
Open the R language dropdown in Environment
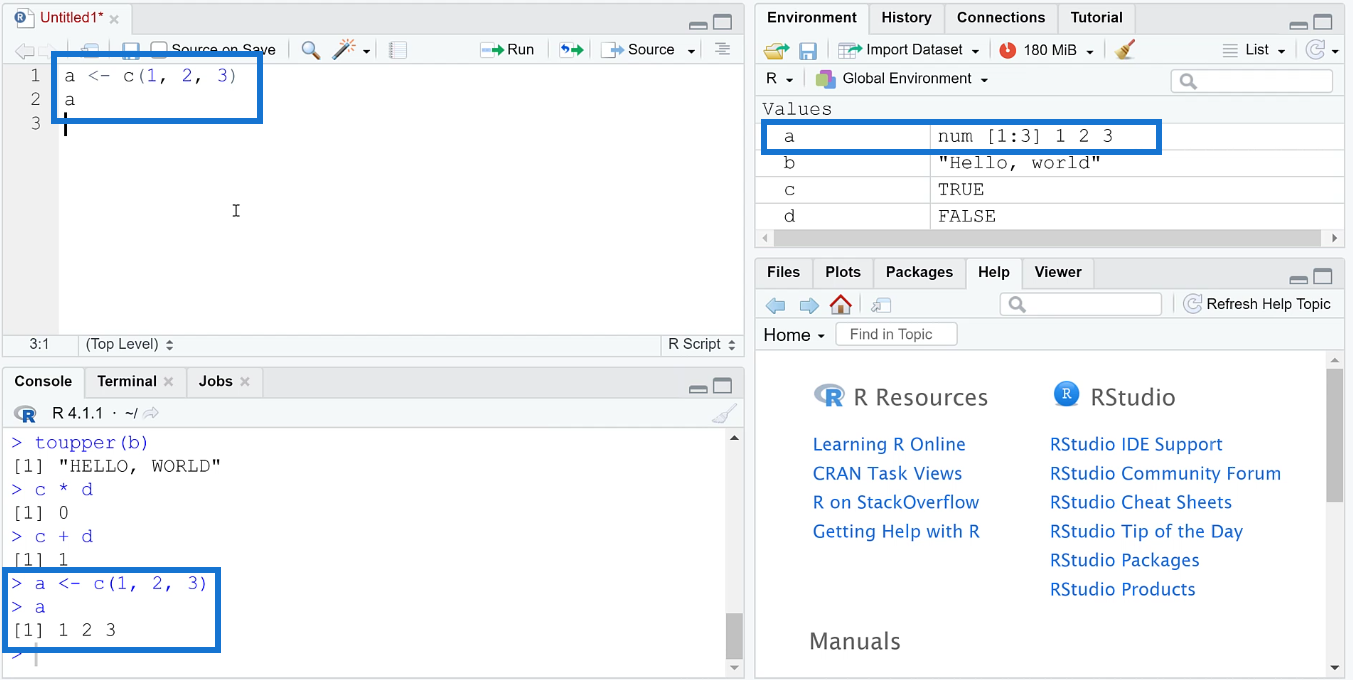(779, 79)
